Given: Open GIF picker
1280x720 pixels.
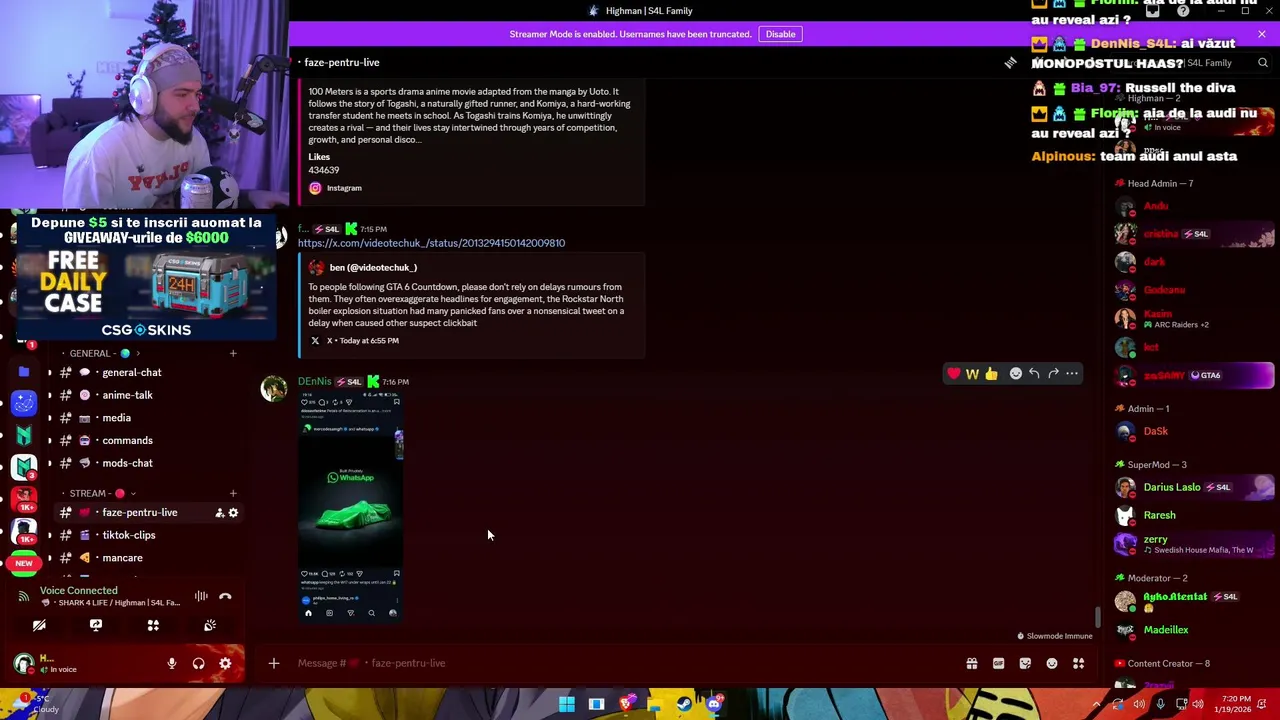Looking at the screenshot, I should [x=998, y=663].
